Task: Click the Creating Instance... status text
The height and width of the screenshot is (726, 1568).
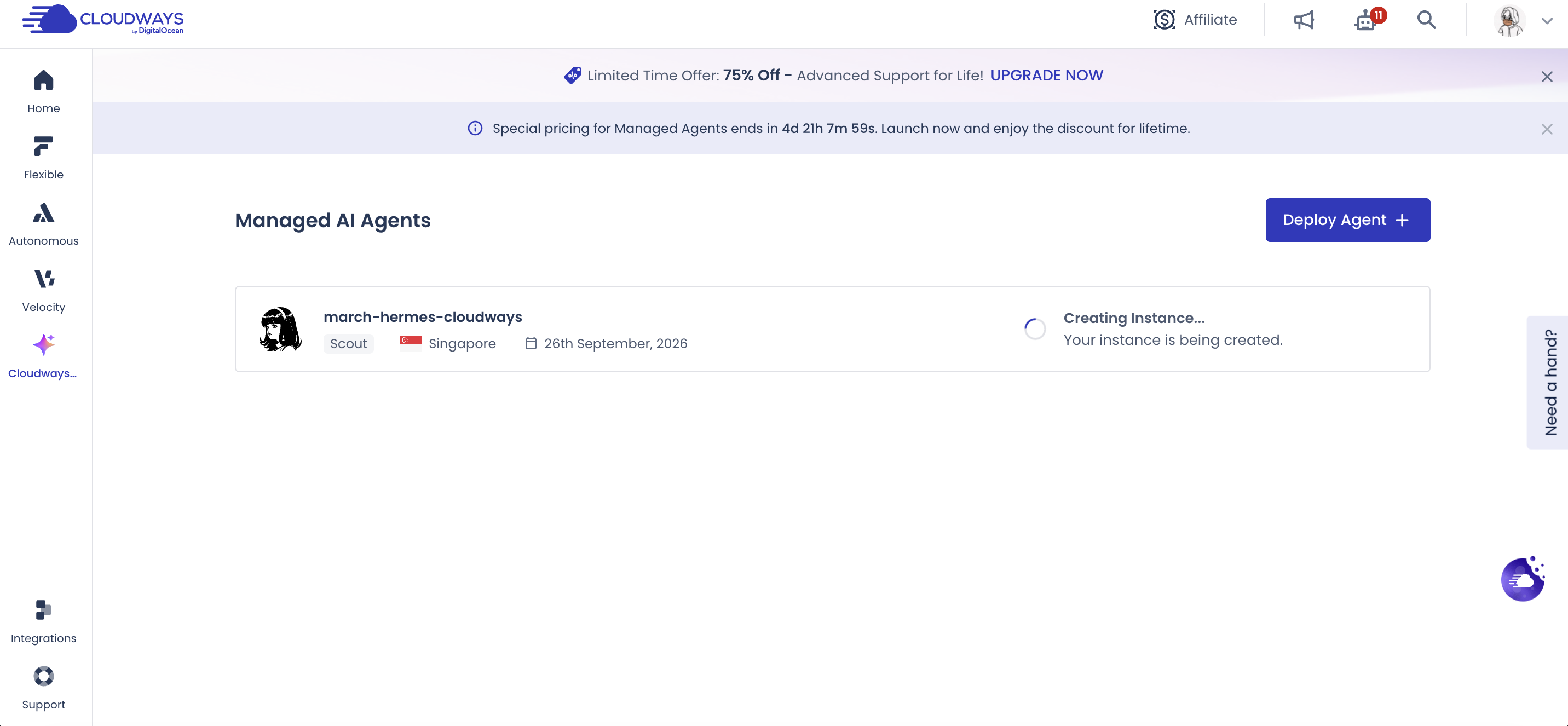Action: click(x=1133, y=318)
